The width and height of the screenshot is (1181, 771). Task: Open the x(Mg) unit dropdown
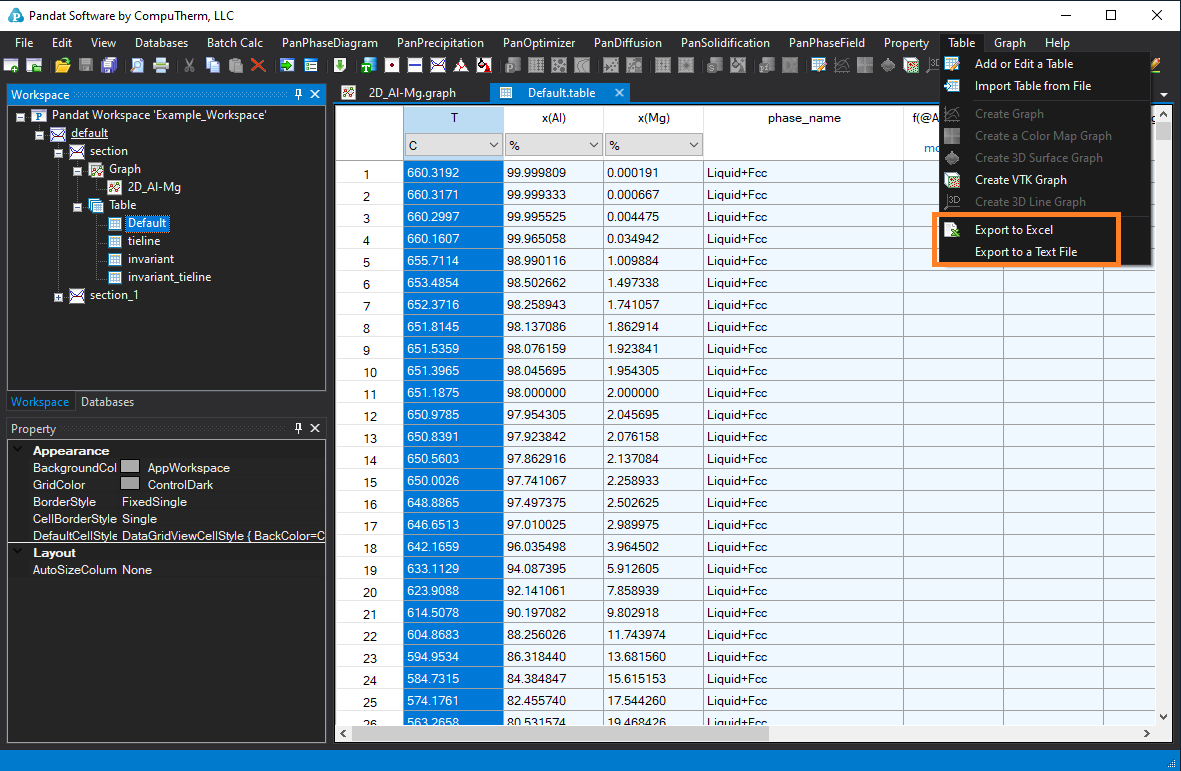click(692, 146)
